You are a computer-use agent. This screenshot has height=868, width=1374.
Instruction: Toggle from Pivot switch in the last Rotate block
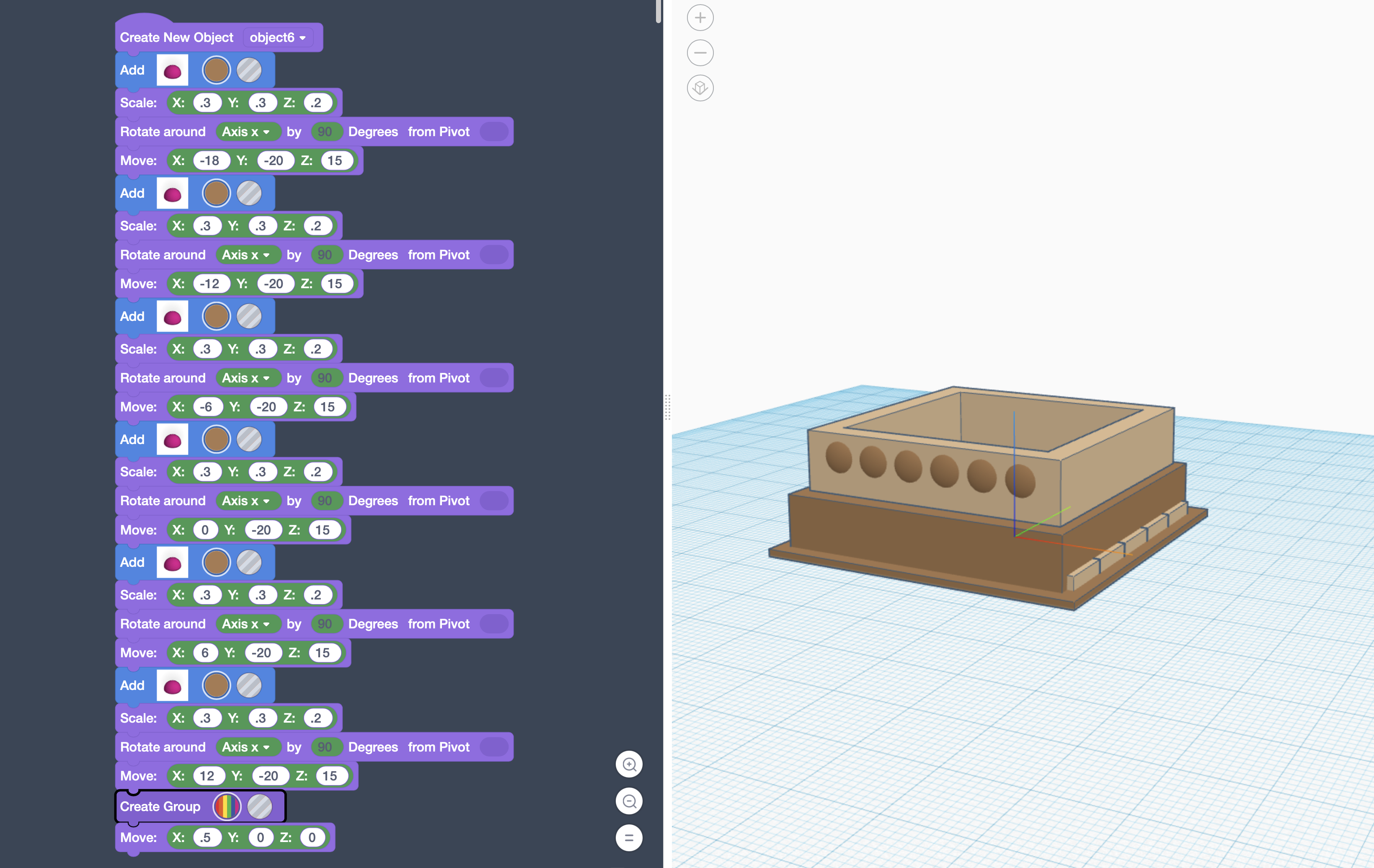[494, 747]
